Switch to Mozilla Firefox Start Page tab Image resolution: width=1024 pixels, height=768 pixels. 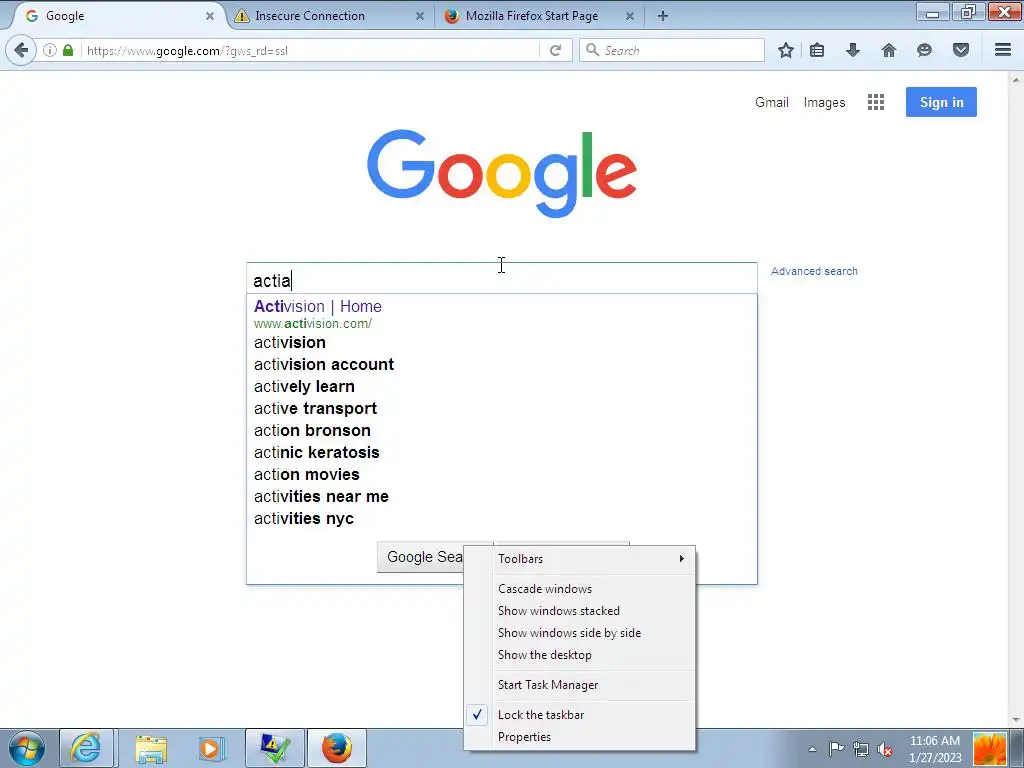(539, 16)
